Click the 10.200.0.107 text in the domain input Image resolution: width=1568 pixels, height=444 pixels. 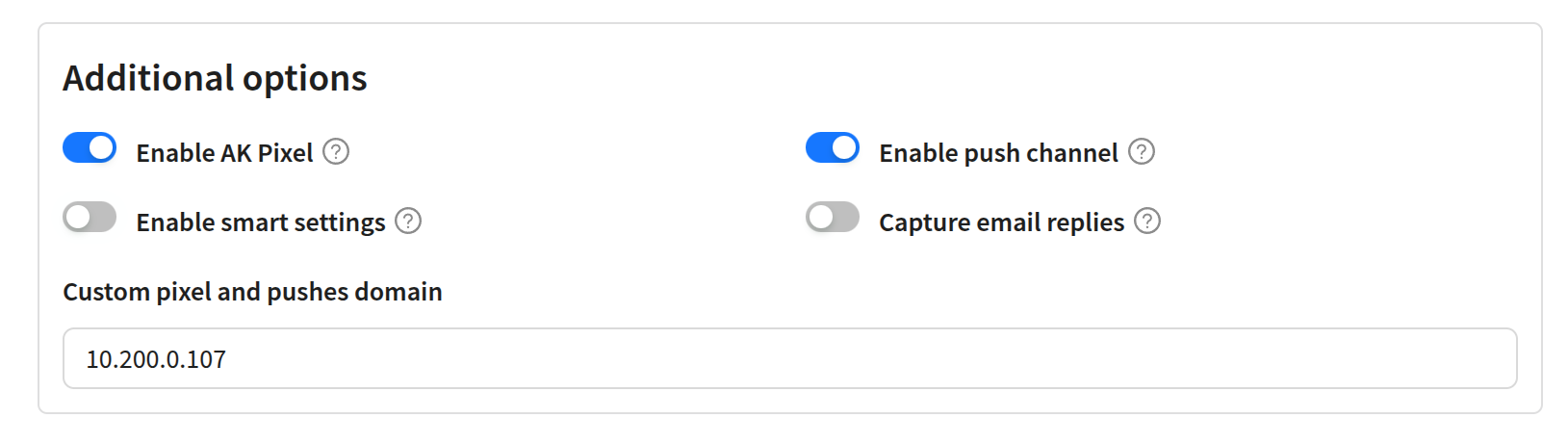coord(156,359)
